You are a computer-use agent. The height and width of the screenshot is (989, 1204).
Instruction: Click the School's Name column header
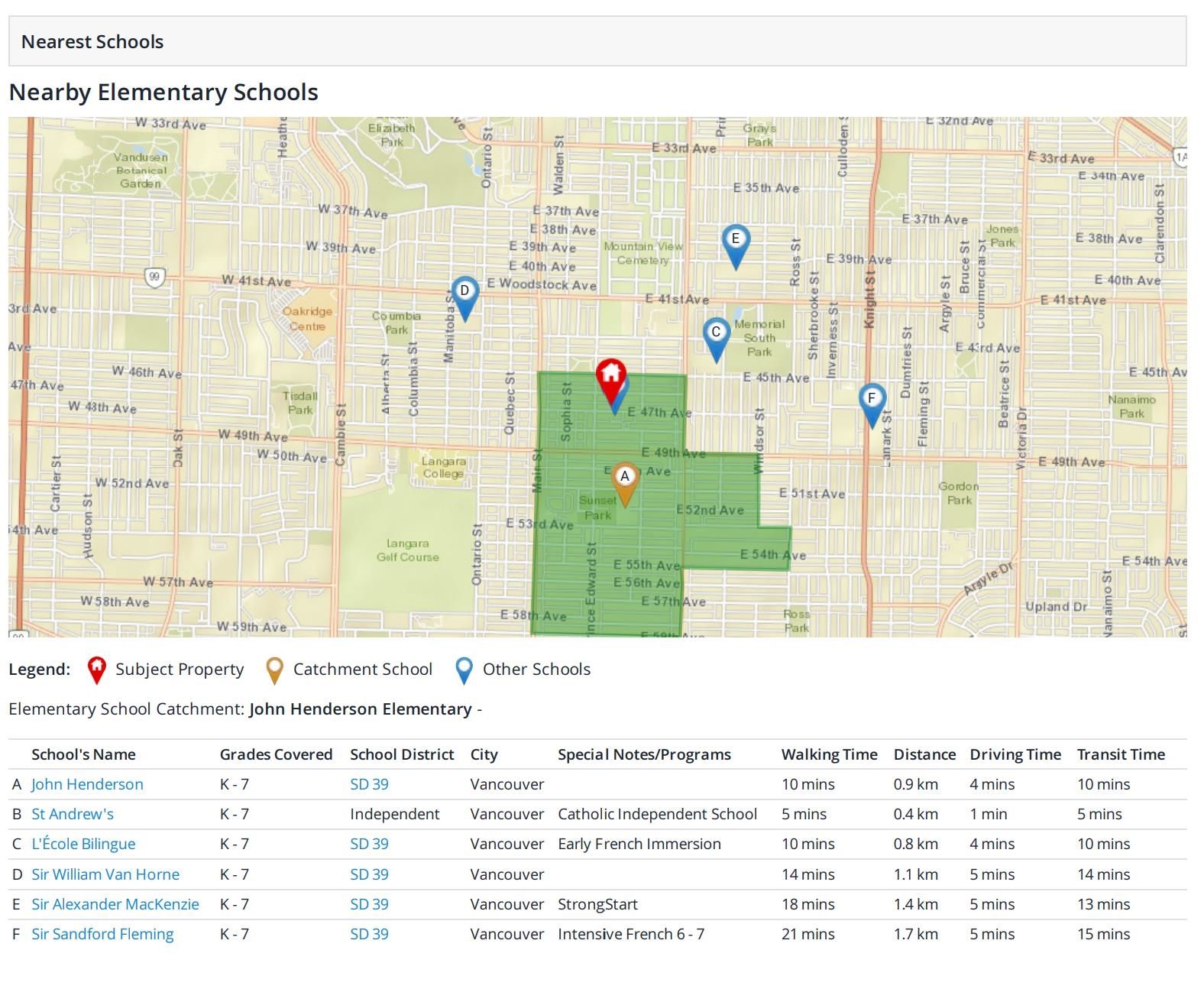pyautogui.click(x=83, y=754)
